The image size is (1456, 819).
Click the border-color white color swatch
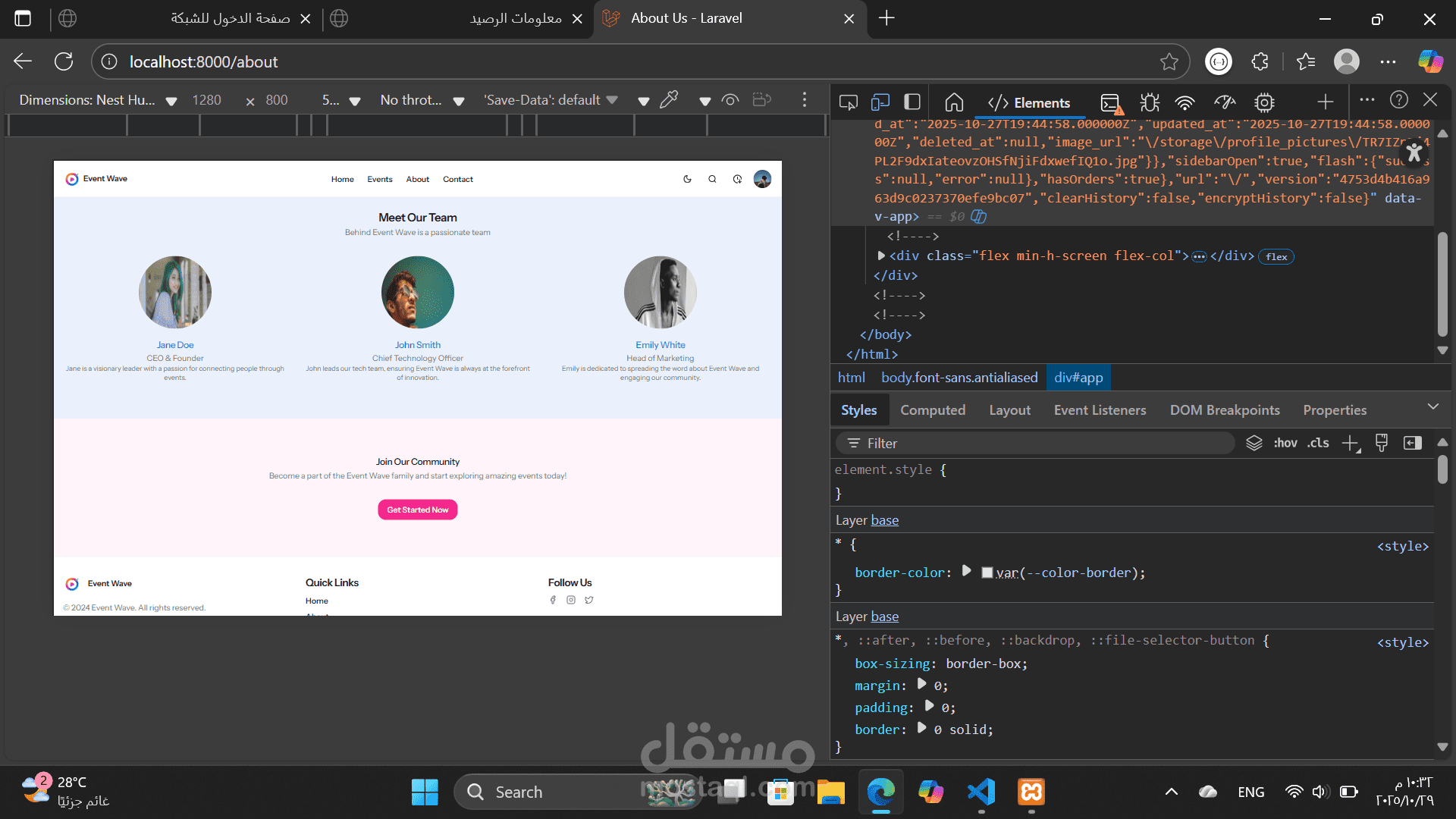(987, 573)
